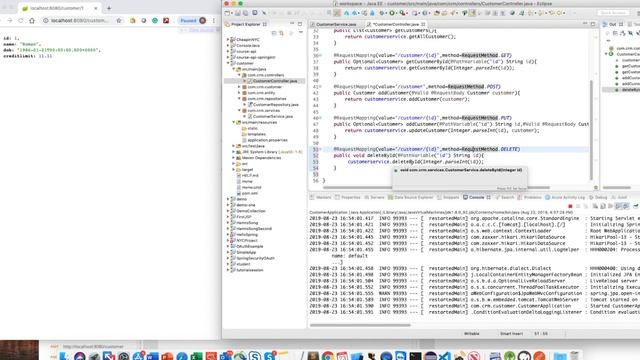The height and width of the screenshot is (360, 640).
Task: Collapse the com.crm.repositories package
Action: click(x=240, y=98)
